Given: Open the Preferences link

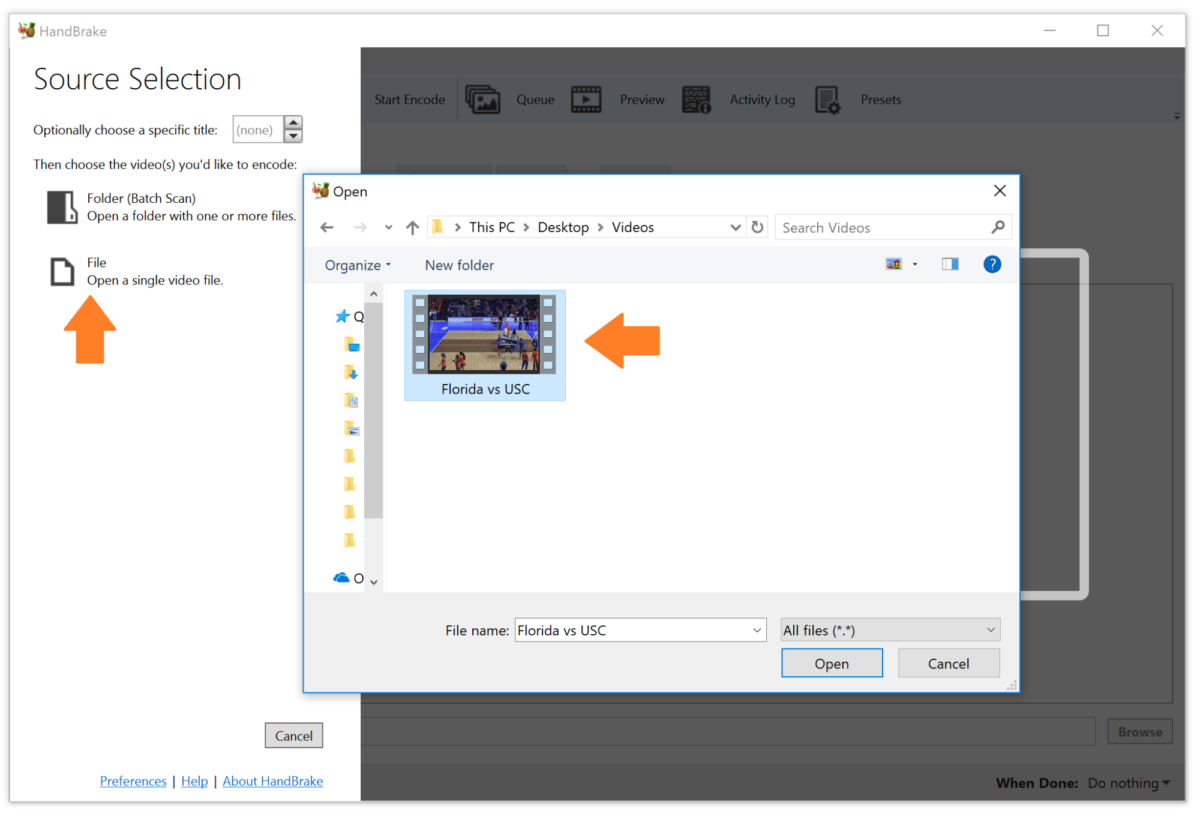Looking at the screenshot, I should tap(133, 781).
